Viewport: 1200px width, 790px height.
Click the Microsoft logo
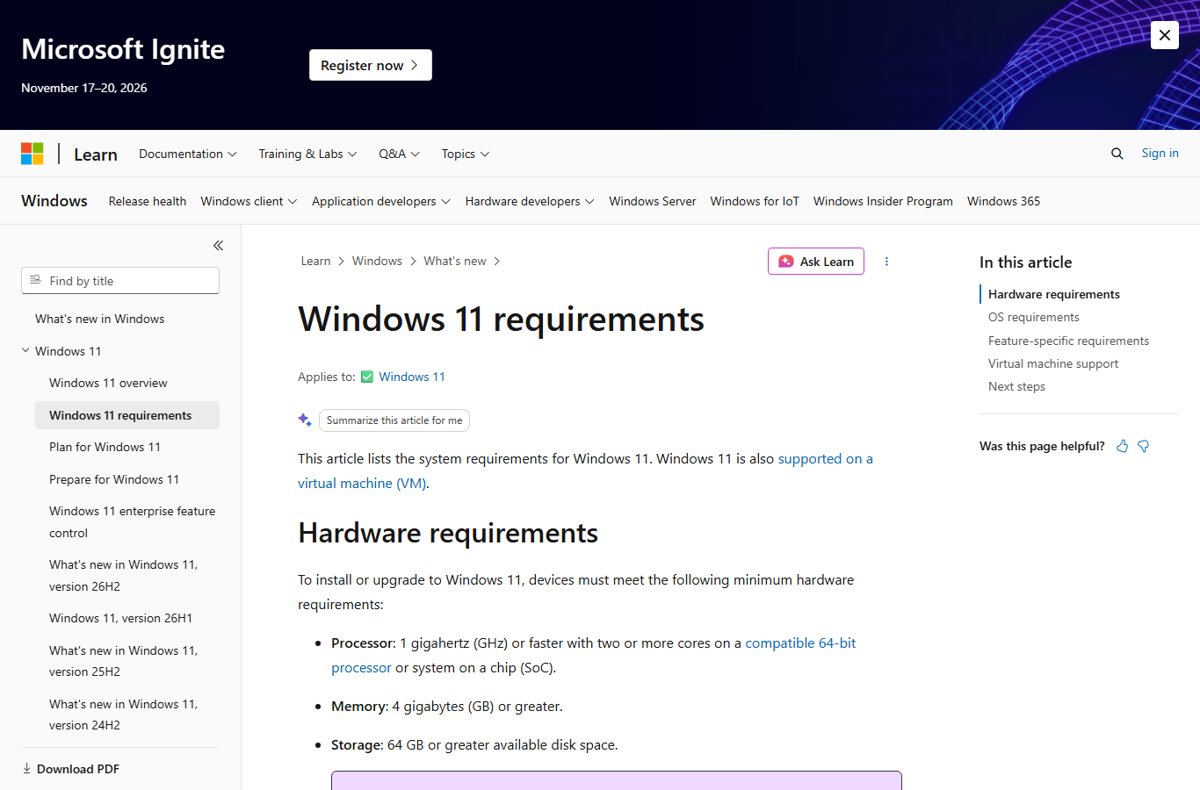pyautogui.click(x=32, y=153)
